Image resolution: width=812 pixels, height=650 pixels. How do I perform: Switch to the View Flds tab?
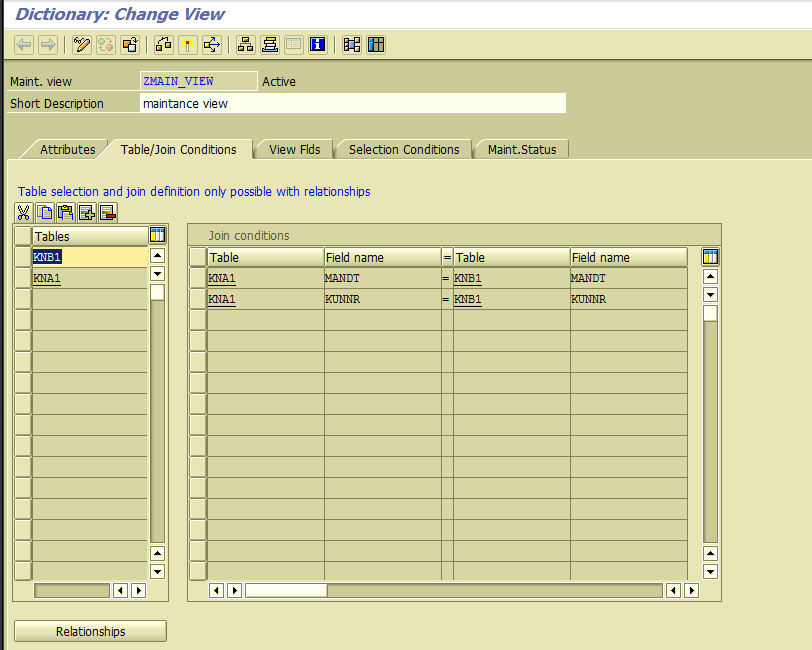point(293,148)
